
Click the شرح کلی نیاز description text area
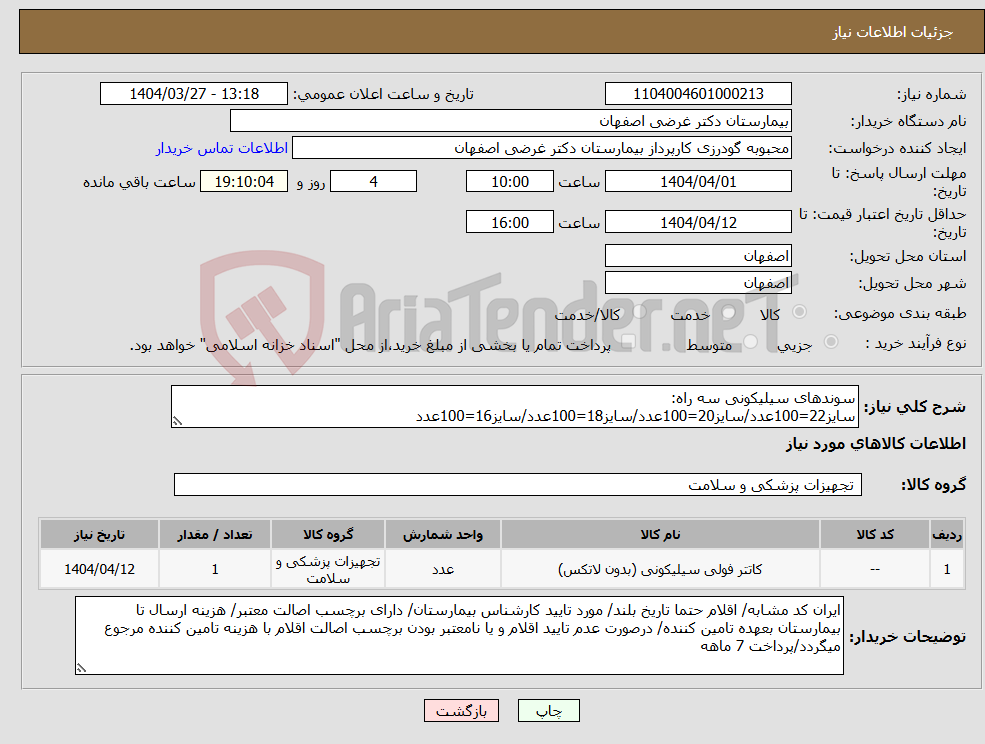click(514, 407)
